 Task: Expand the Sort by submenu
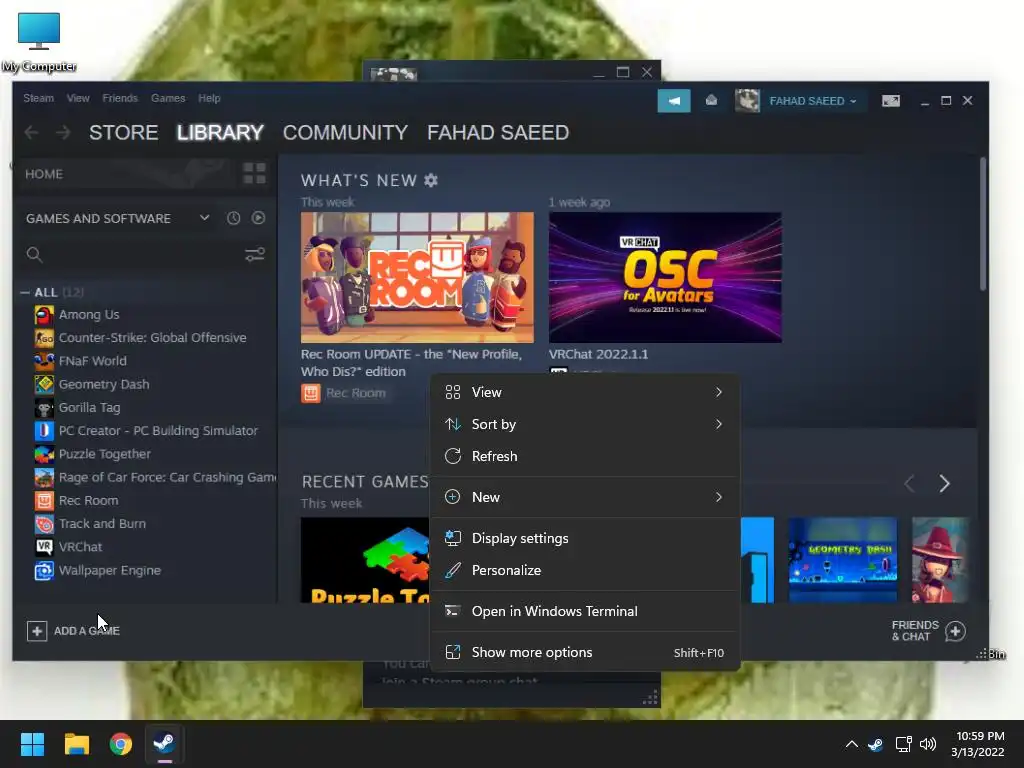pos(585,424)
